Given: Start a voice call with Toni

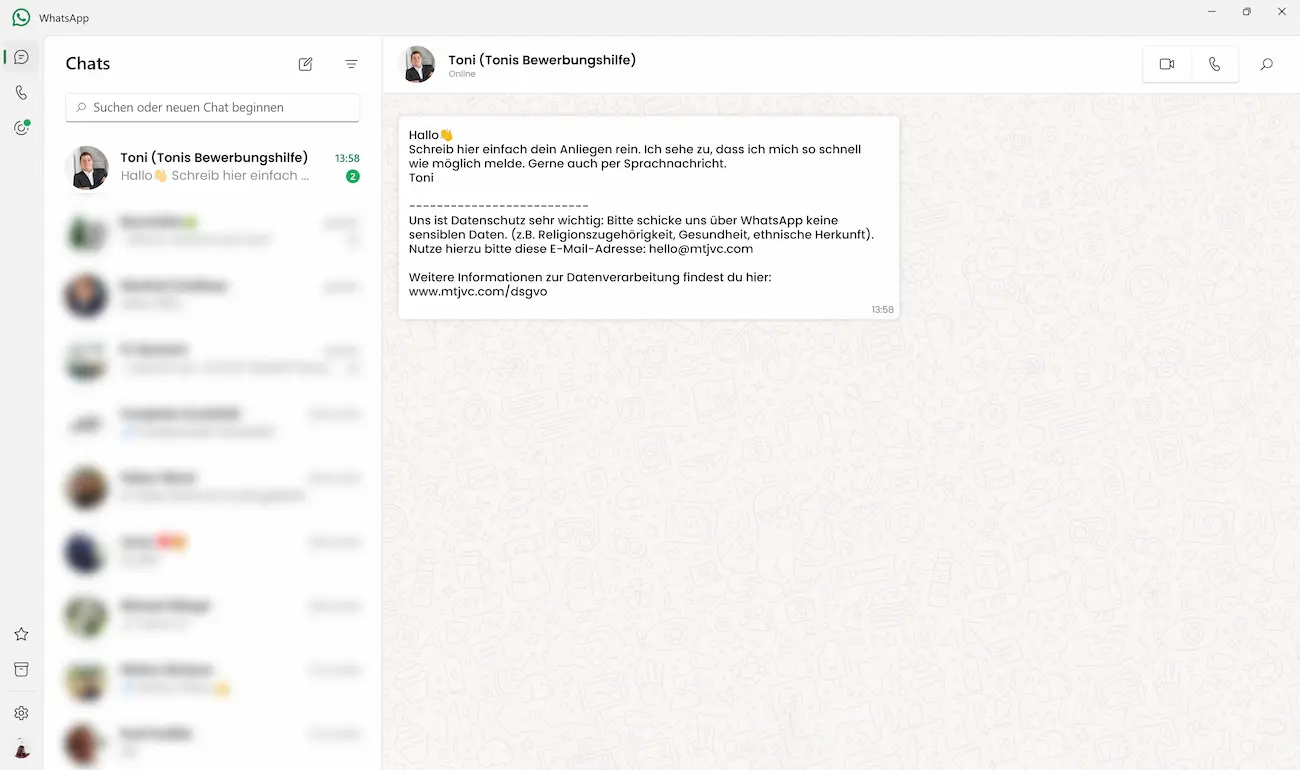Looking at the screenshot, I should point(1214,64).
